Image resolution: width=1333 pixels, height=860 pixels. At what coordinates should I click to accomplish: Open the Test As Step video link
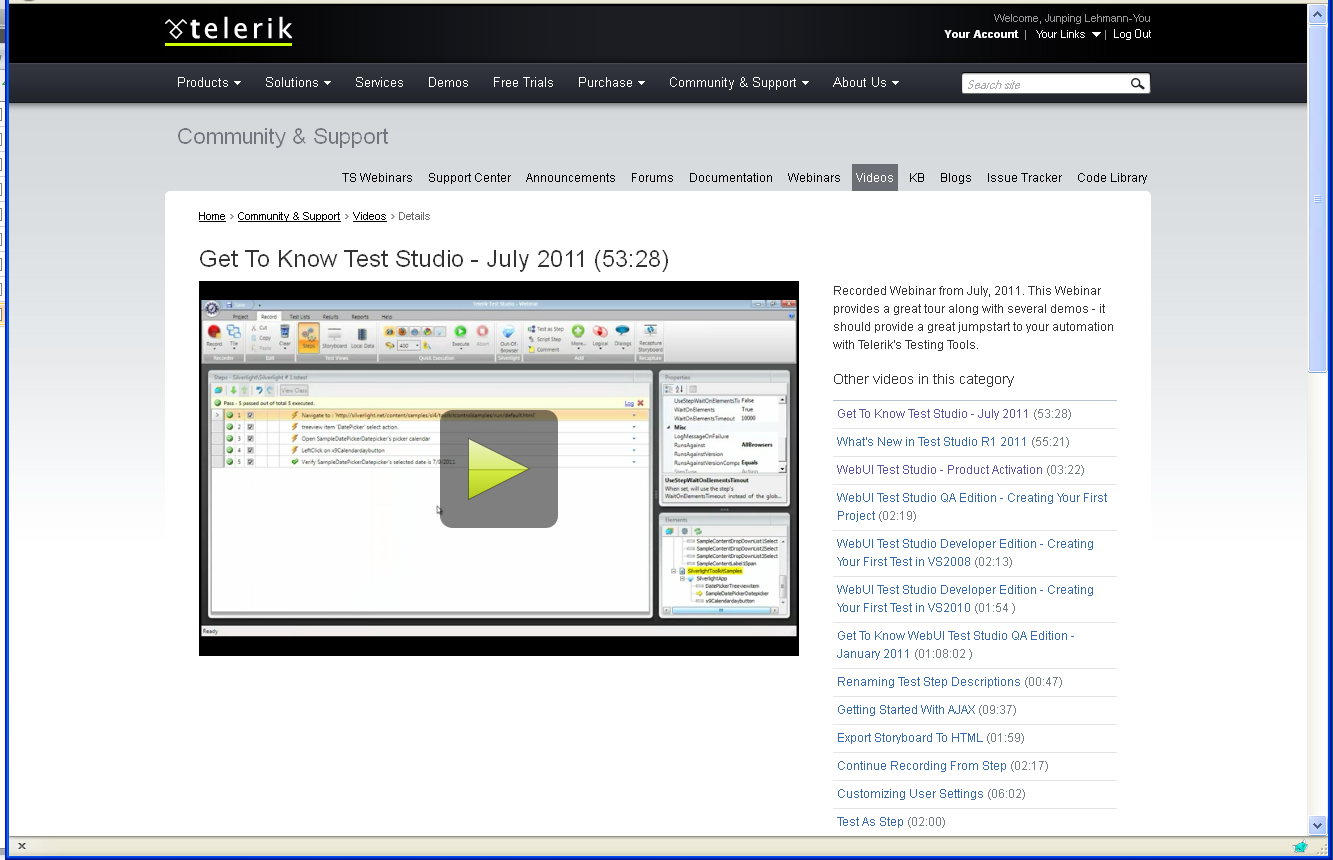pyautogui.click(x=870, y=822)
